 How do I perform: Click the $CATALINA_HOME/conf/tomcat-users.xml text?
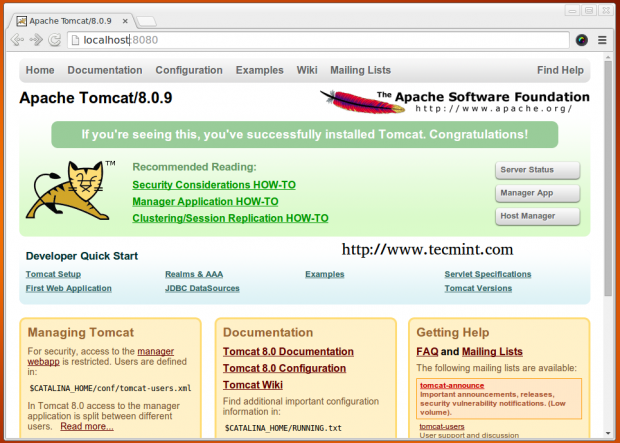[110, 388]
